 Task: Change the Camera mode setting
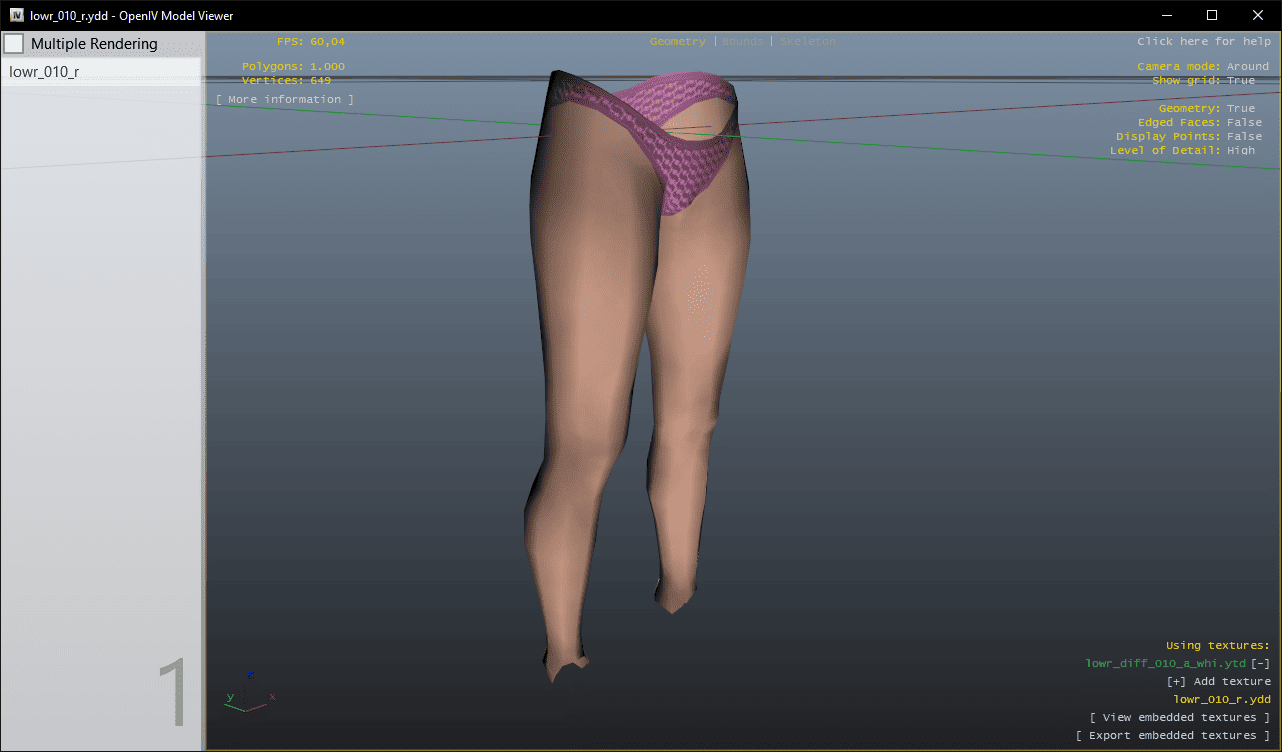pyautogui.click(x=1247, y=66)
